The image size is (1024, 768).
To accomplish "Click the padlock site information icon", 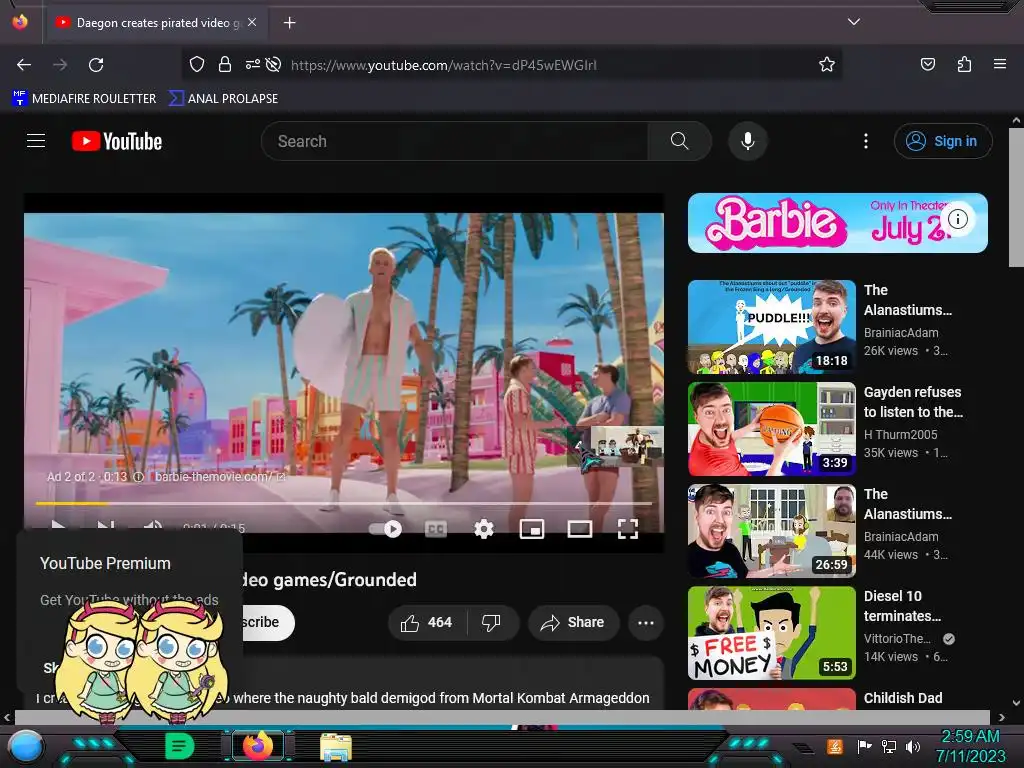I will [225, 64].
